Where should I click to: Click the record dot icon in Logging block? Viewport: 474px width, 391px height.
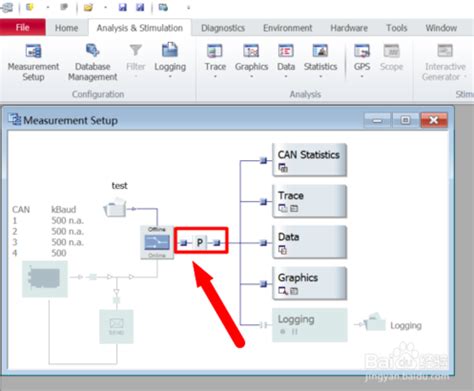tap(283, 332)
